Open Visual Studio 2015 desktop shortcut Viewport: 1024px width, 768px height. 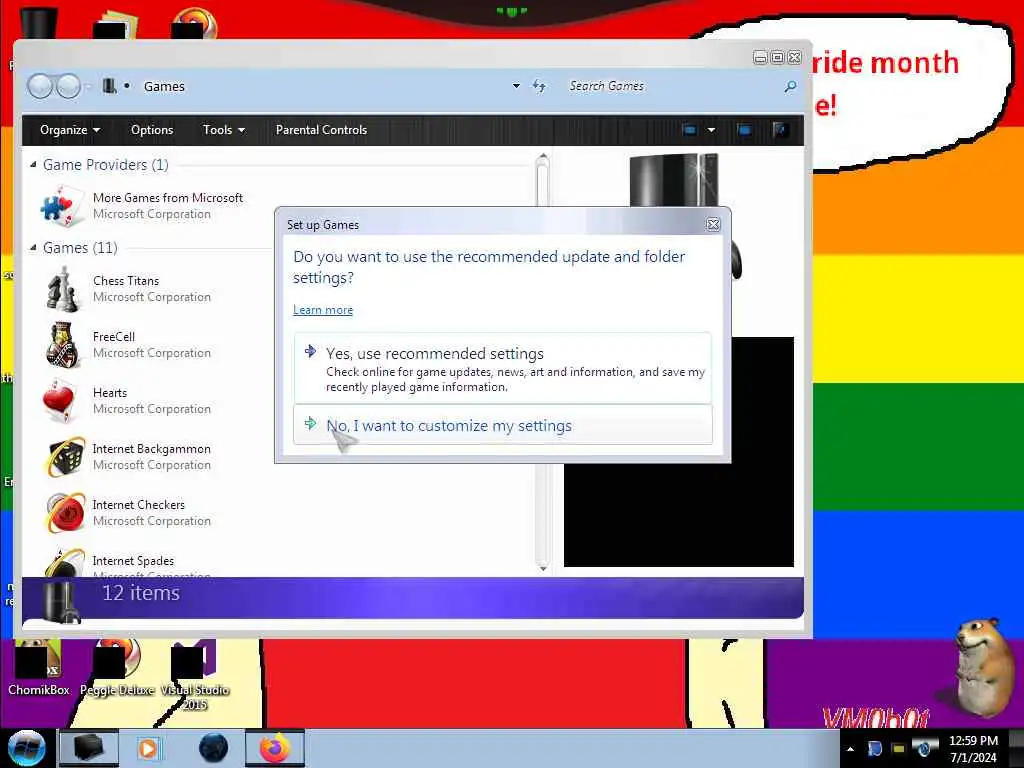(195, 676)
